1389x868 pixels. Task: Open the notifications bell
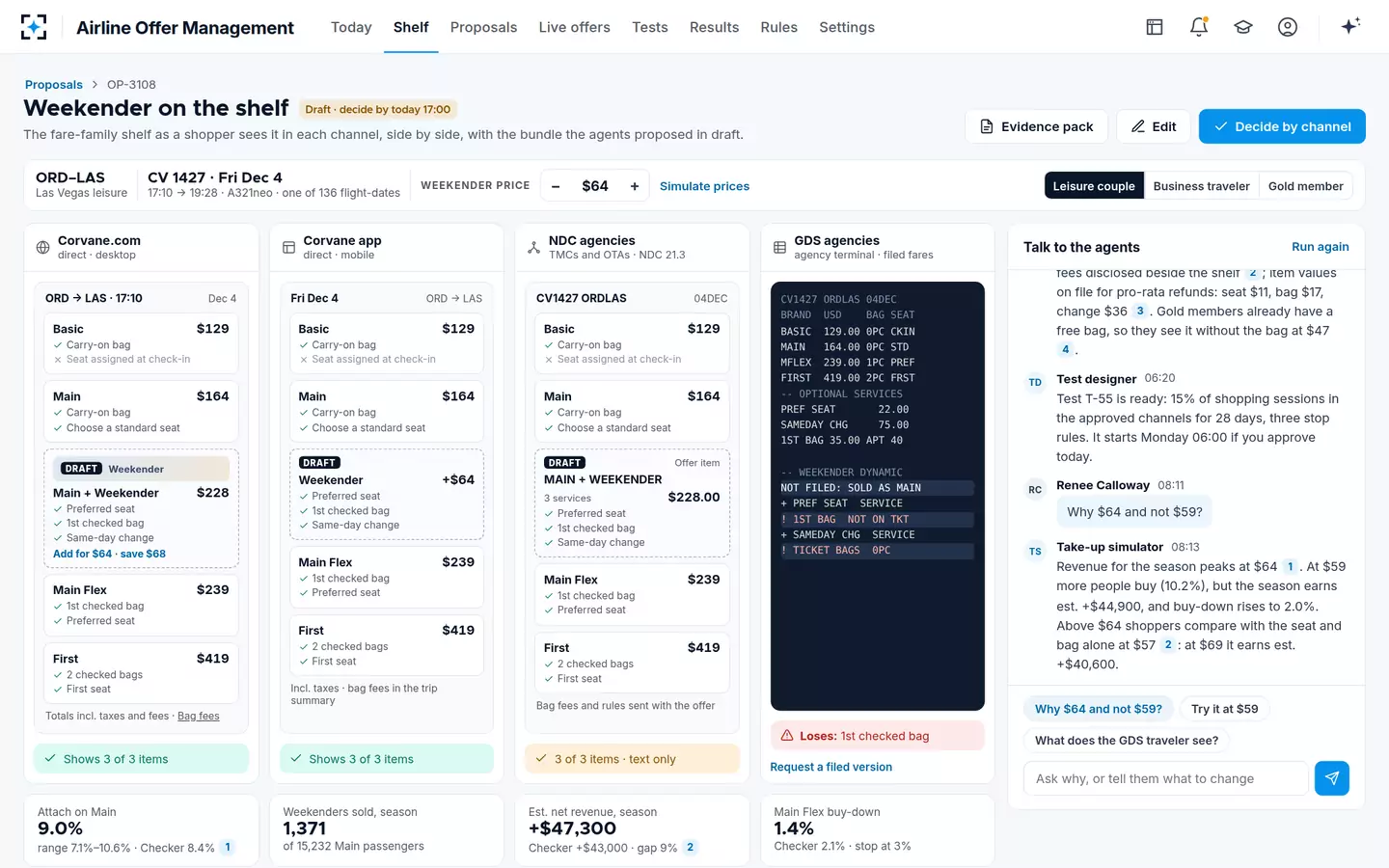click(x=1199, y=27)
